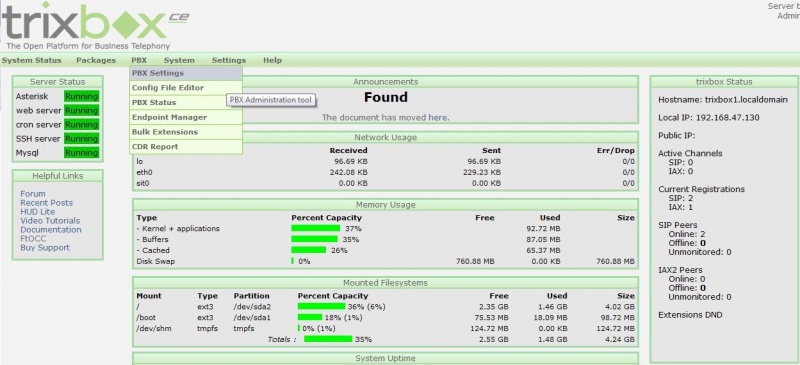
Task: Click root filesystem size 4.02 GB
Action: pos(619,307)
